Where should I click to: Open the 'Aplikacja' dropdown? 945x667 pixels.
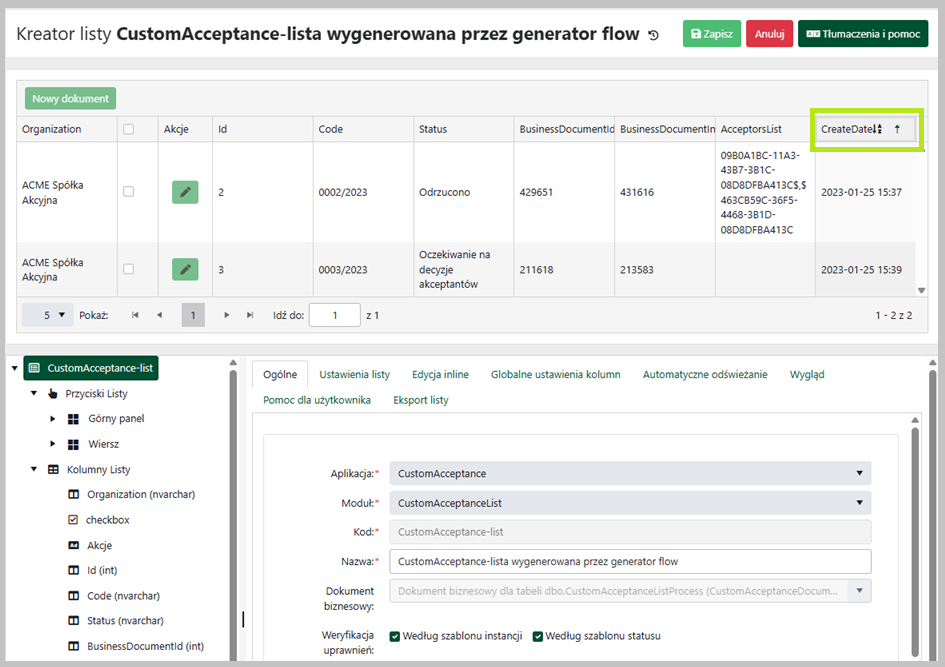click(x=630, y=473)
